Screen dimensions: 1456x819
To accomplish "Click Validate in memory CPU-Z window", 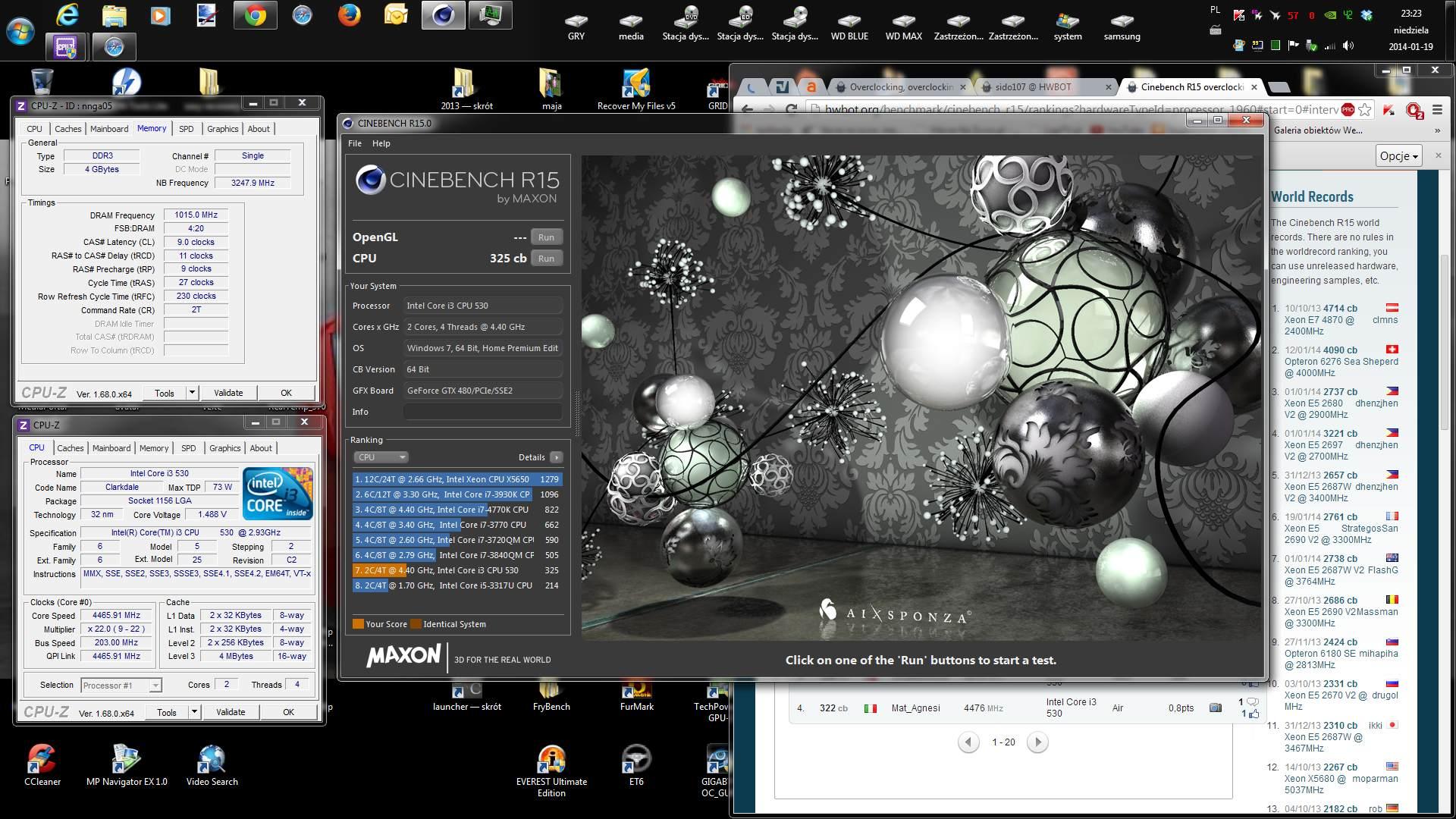I will click(x=228, y=393).
